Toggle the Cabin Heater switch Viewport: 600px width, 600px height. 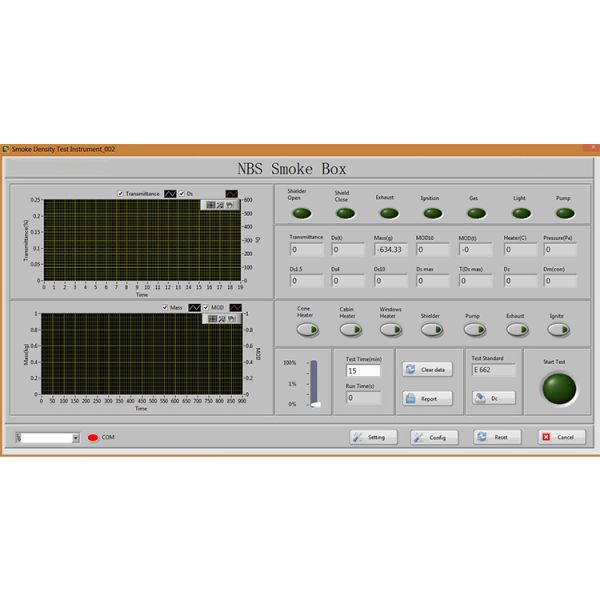click(349, 329)
